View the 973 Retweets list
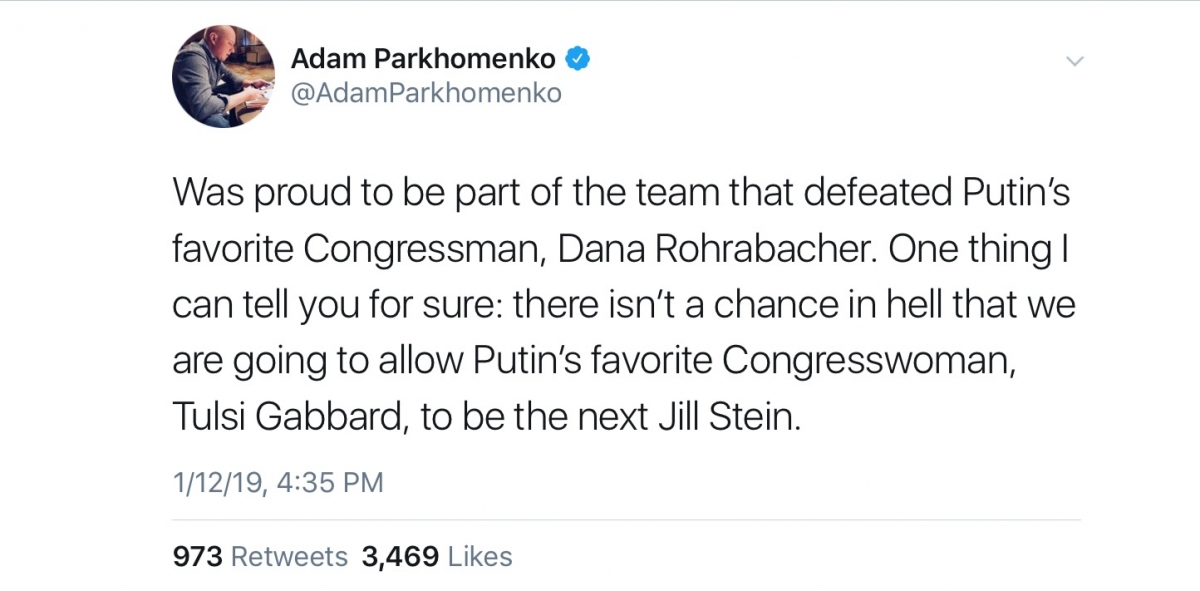Image resolution: width=1200 pixels, height=591 pixels. tap(260, 557)
